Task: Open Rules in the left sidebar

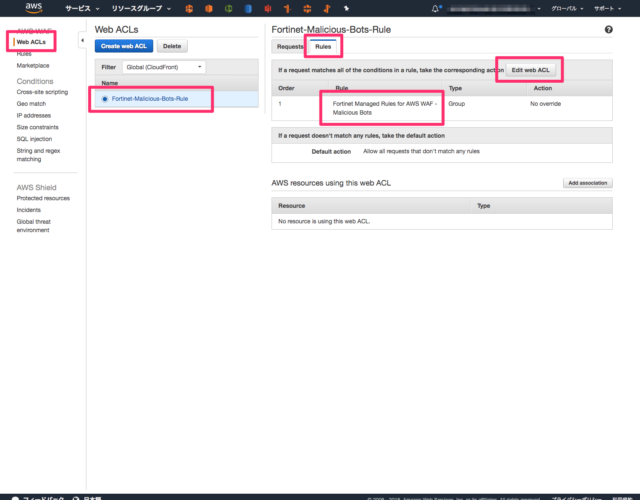Action: pyautogui.click(x=24, y=53)
